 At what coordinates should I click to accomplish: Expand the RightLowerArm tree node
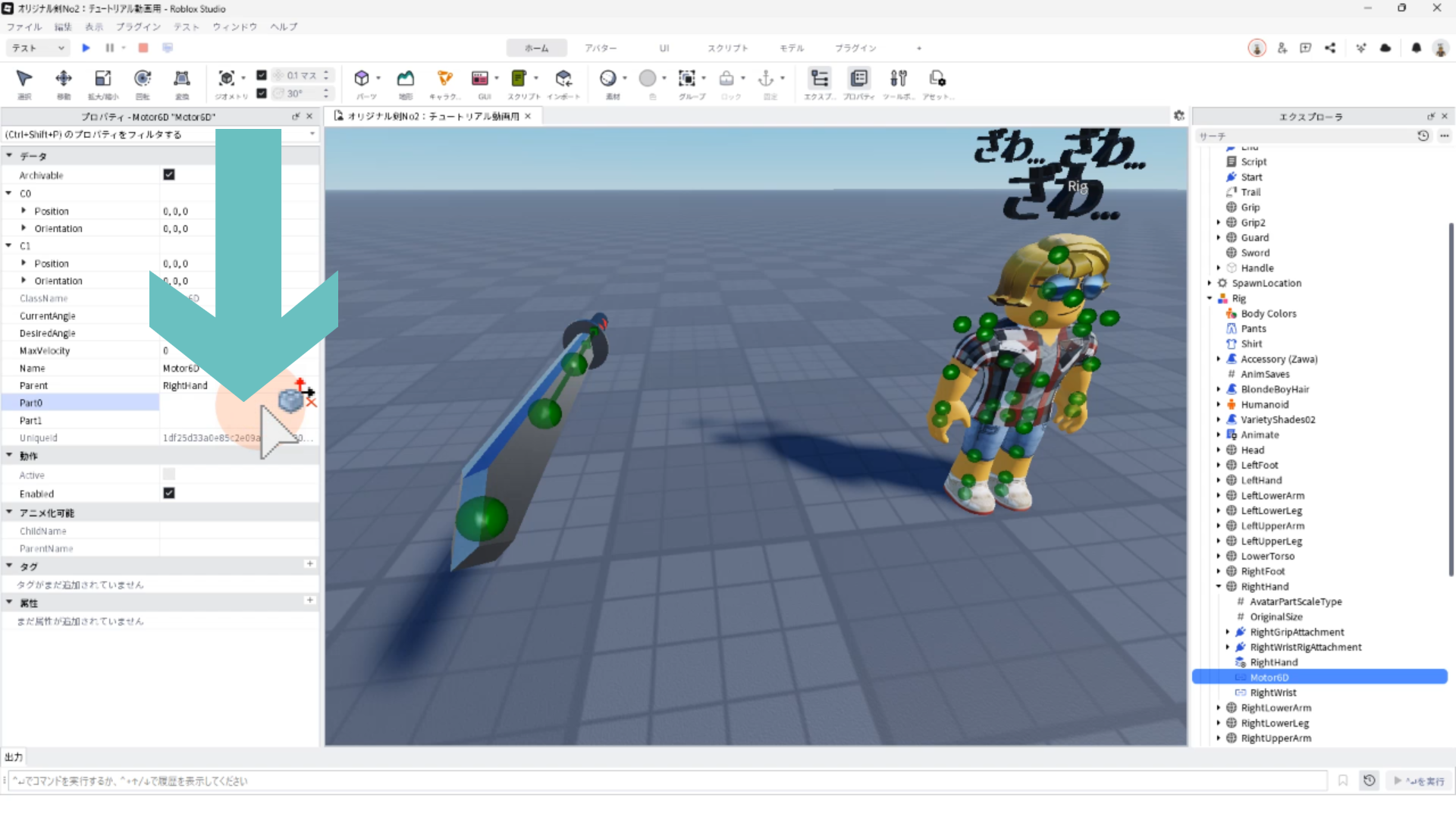(x=1219, y=708)
